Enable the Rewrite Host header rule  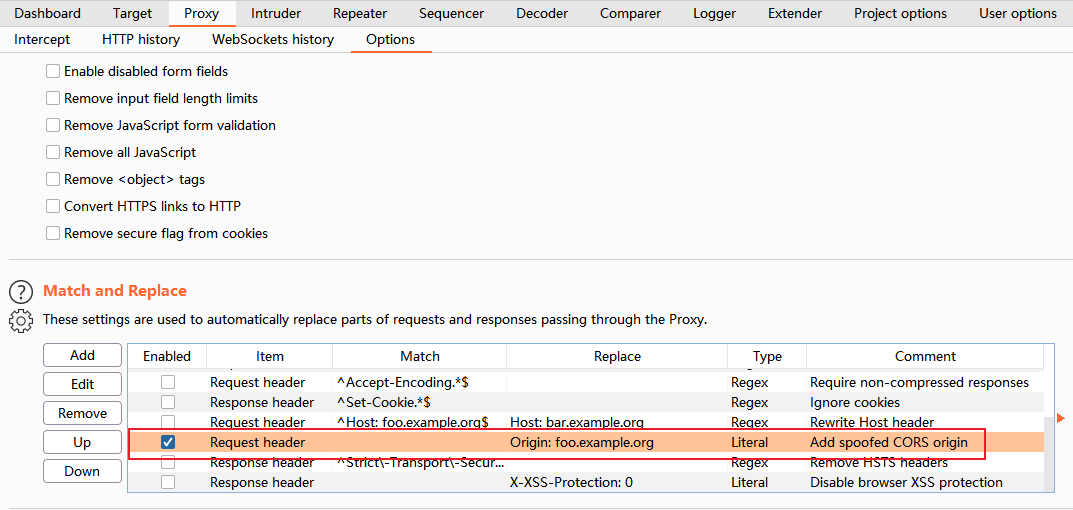point(168,422)
